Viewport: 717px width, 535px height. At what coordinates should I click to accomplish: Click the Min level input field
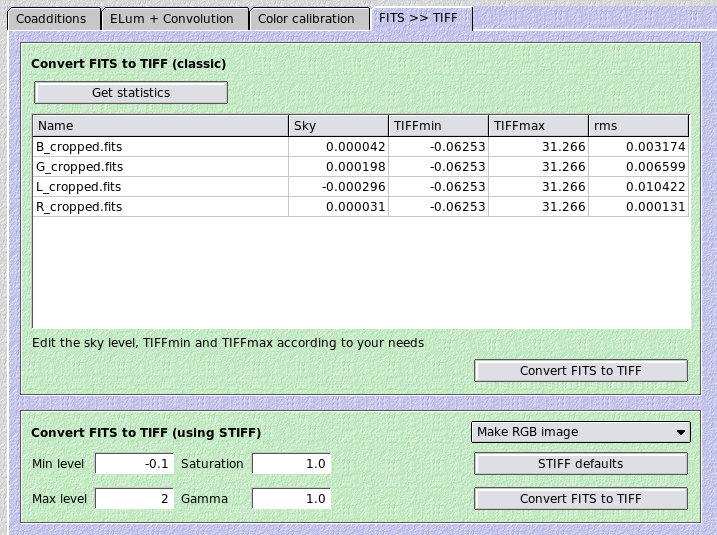pyautogui.click(x=134, y=464)
